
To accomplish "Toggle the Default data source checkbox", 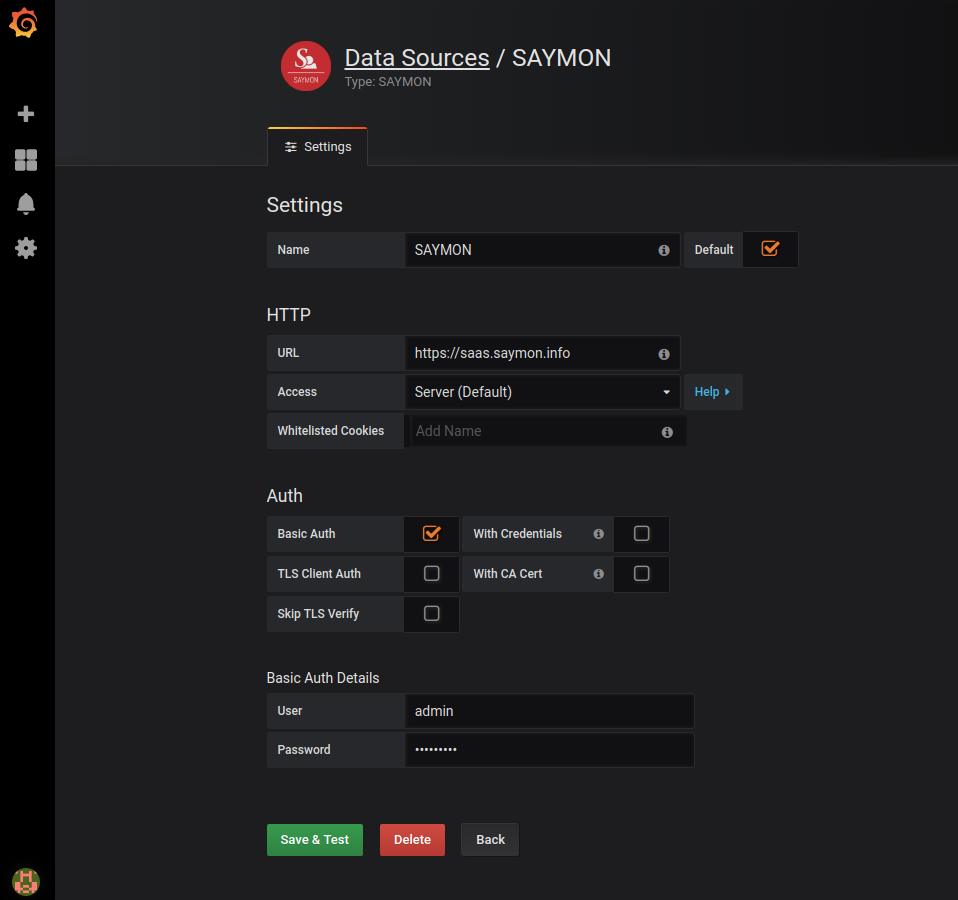I will [x=770, y=249].
